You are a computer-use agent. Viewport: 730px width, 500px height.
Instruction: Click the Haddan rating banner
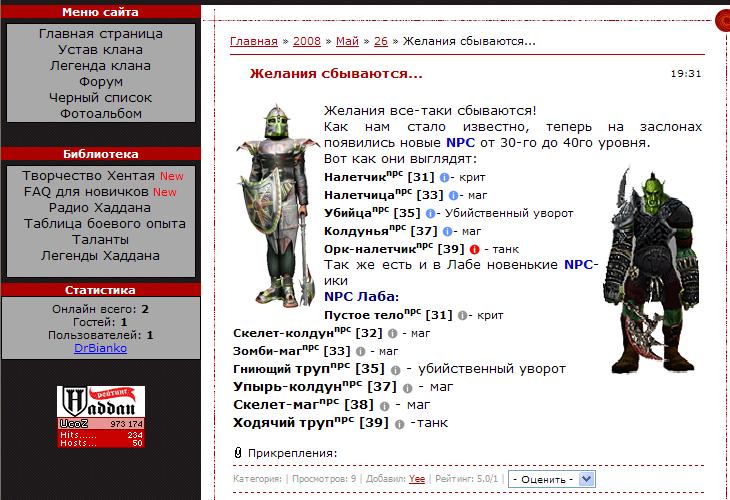tap(101, 417)
